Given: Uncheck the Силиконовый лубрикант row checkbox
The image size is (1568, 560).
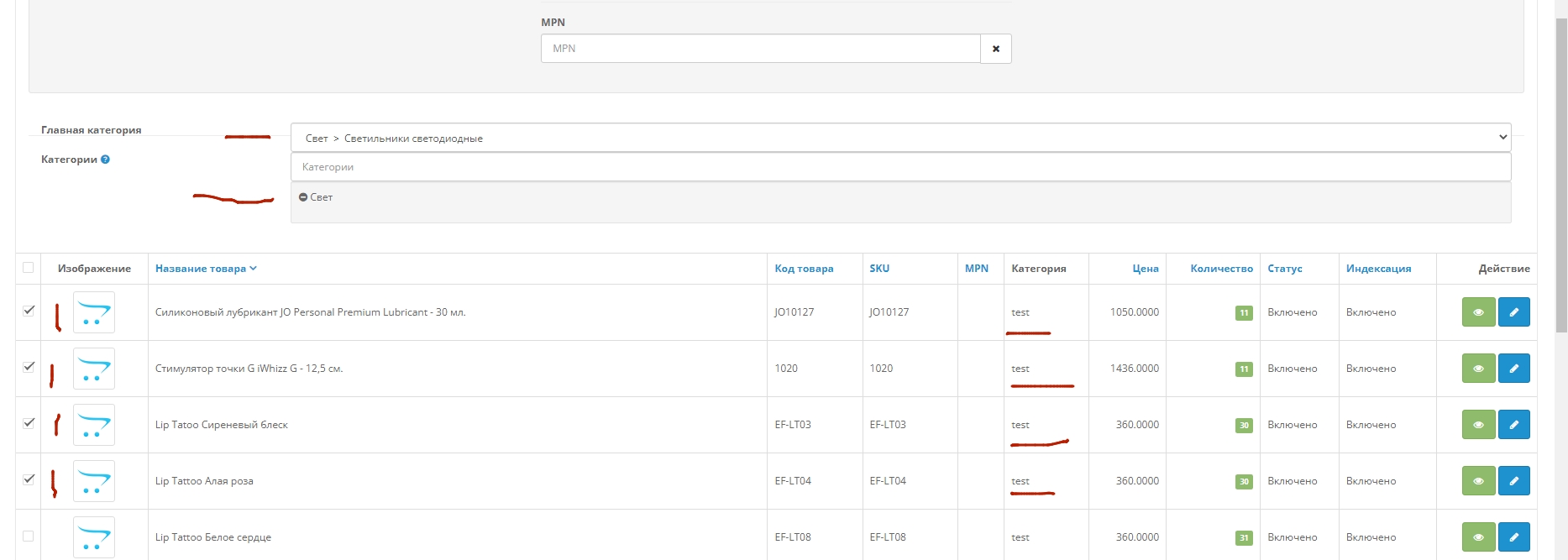Looking at the screenshot, I should tap(29, 311).
